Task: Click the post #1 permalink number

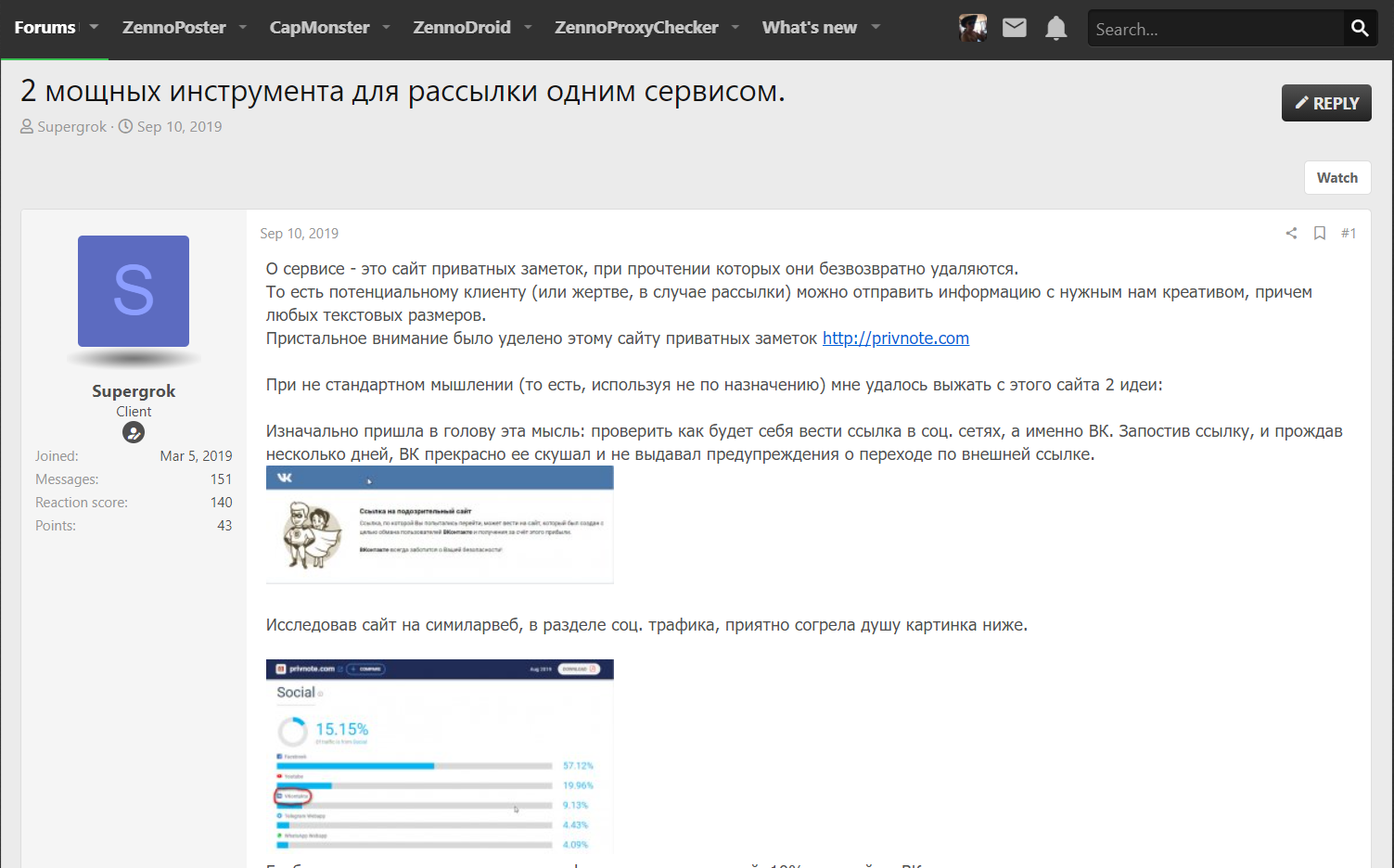Action: (x=1349, y=234)
